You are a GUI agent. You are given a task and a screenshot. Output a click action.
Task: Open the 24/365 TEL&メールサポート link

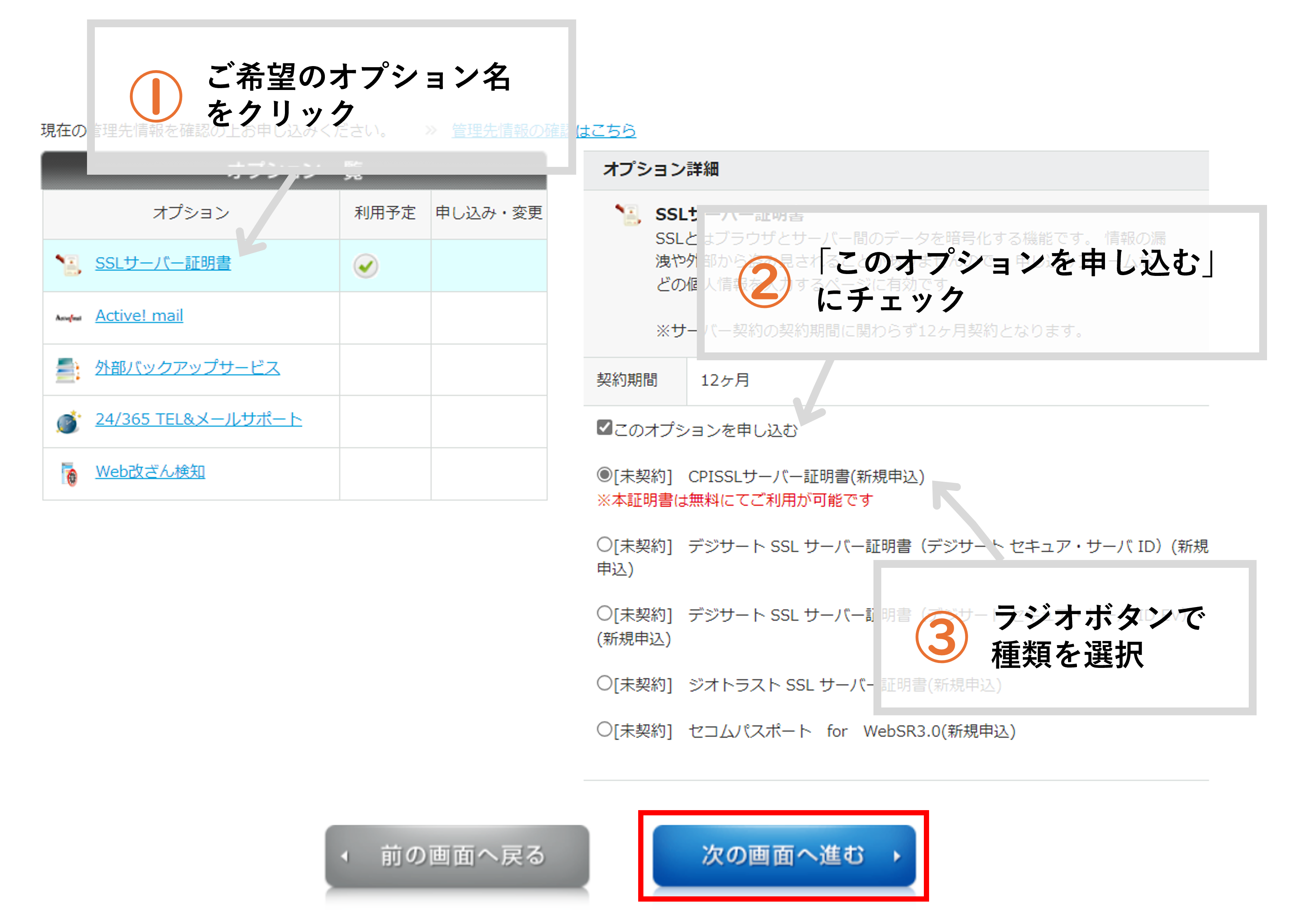pos(199,419)
